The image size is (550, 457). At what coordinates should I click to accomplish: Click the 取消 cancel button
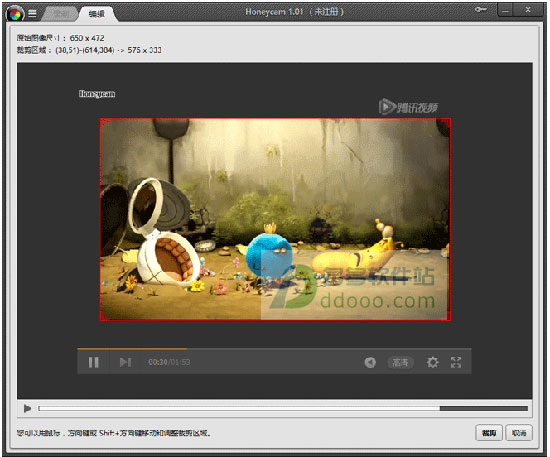click(x=519, y=433)
